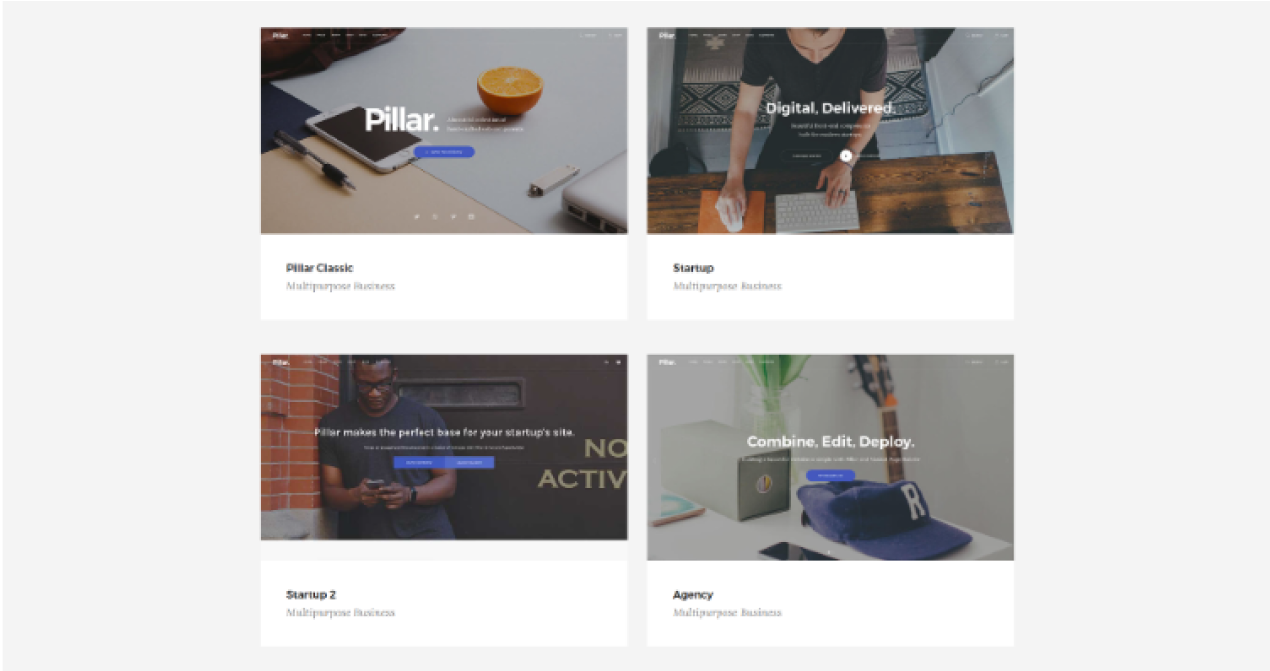This screenshot has height=671, width=1270.
Task: Click first social icon in Pillar Classic preview
Action: (x=417, y=216)
